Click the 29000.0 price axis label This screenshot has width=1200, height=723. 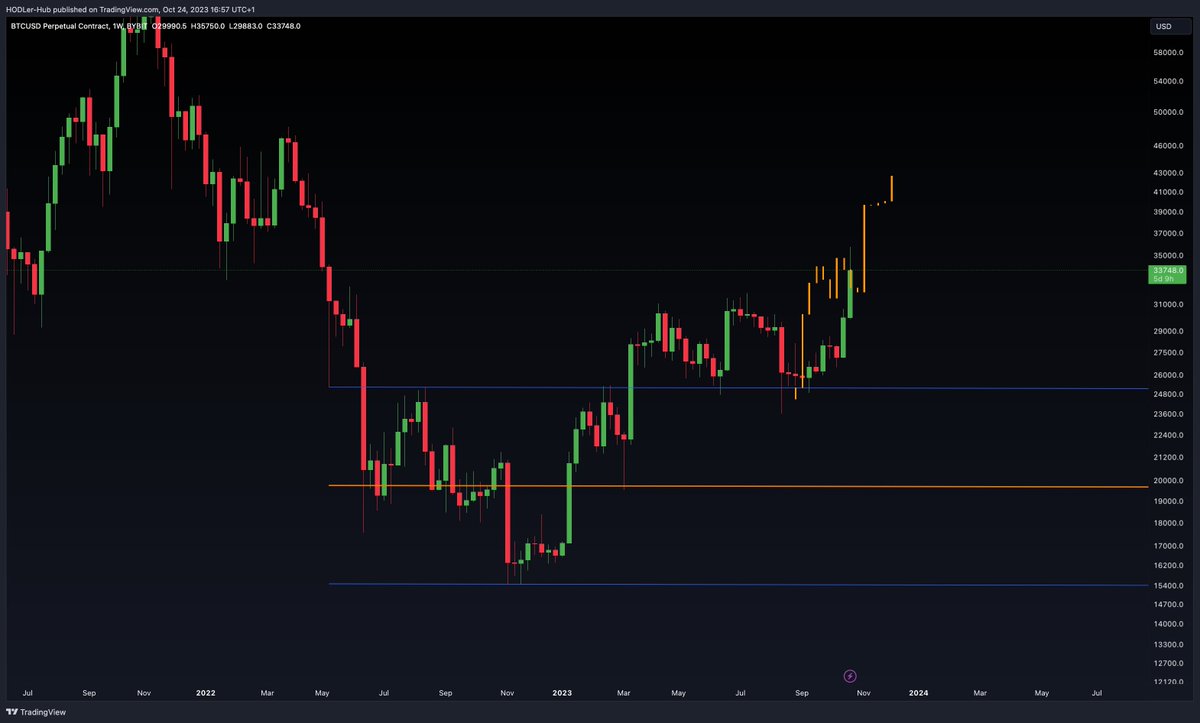1168,331
